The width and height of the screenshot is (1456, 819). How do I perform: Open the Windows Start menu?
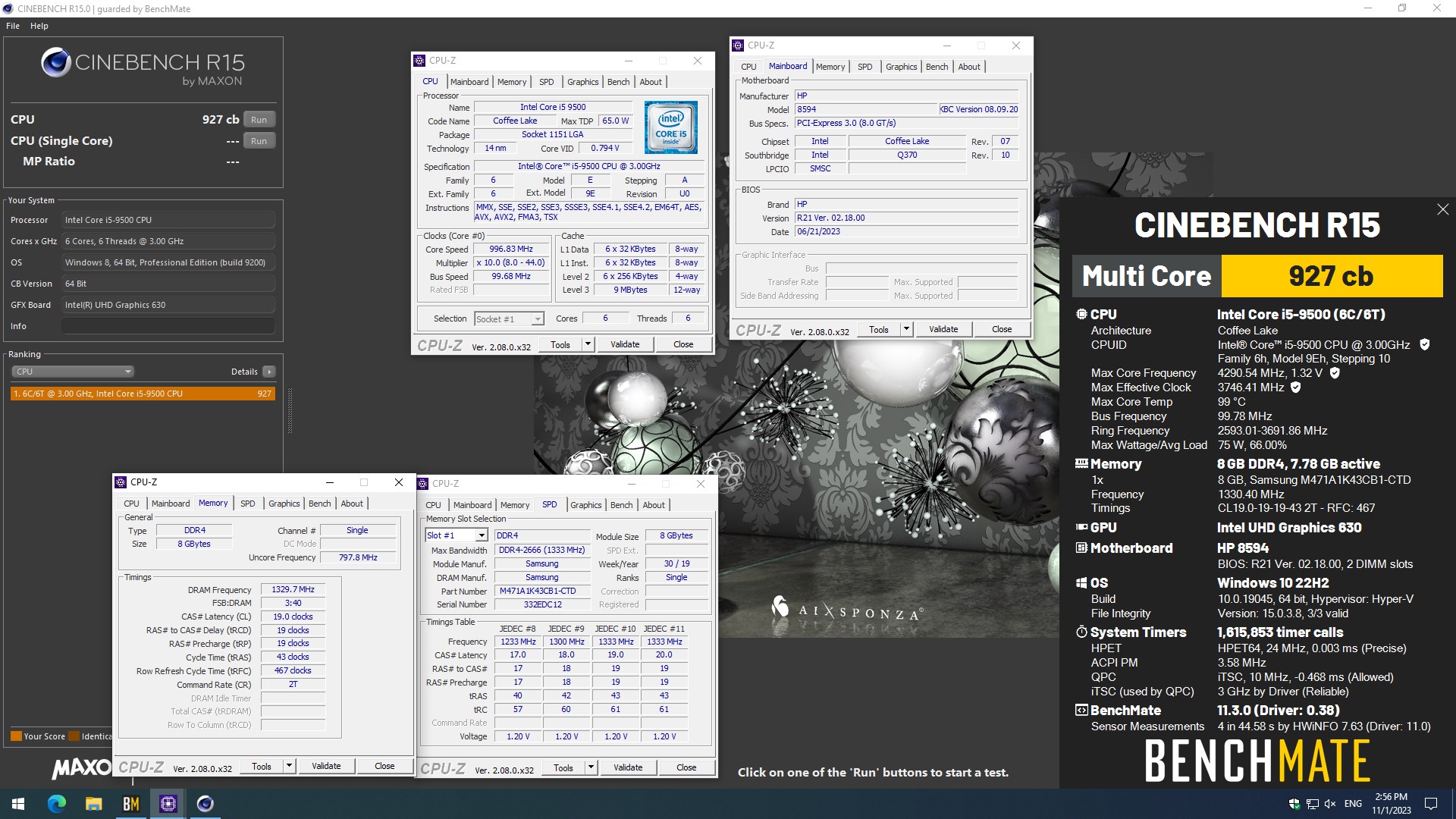(18, 804)
